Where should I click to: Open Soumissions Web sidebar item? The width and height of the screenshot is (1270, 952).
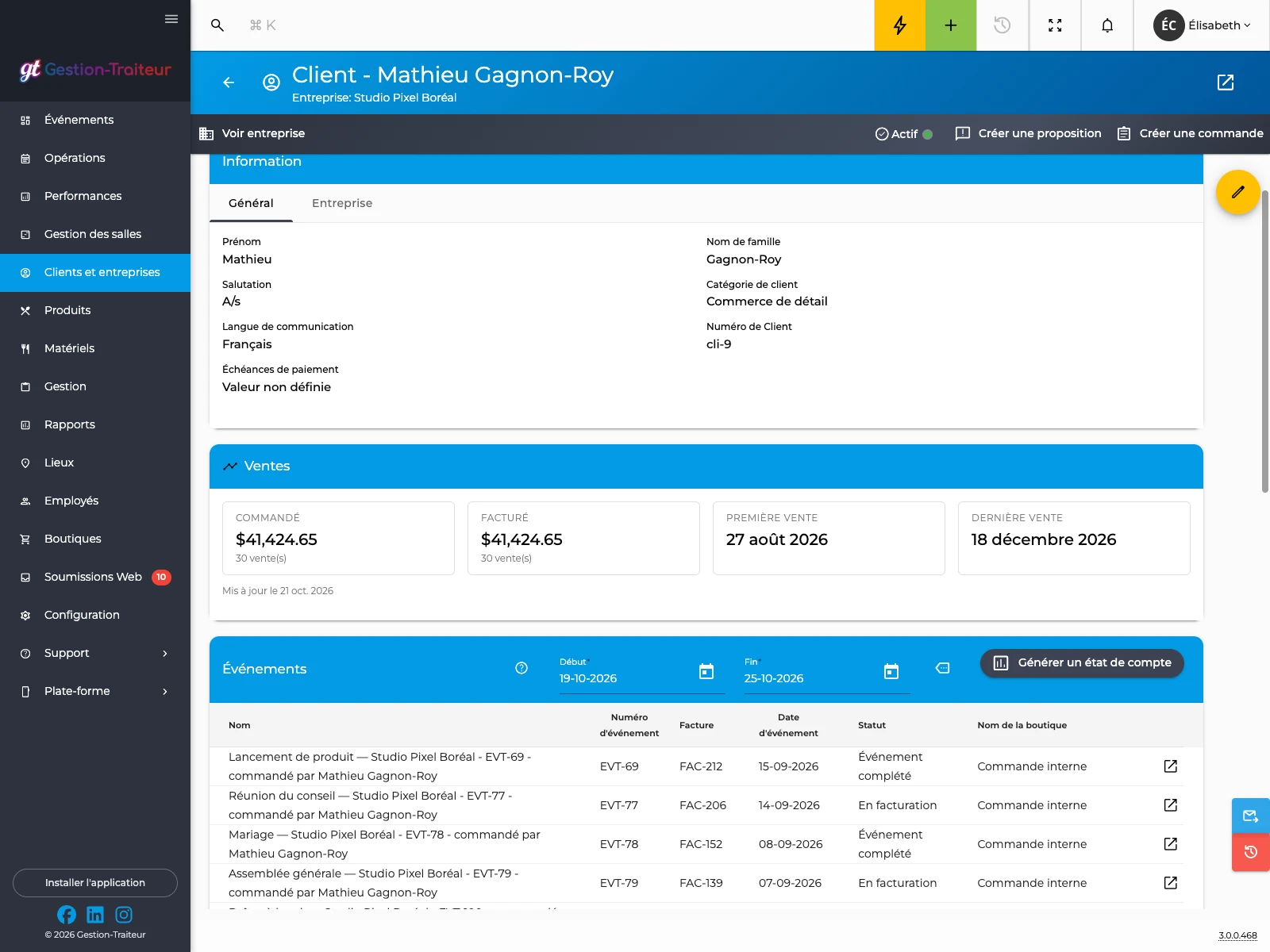coord(95,577)
